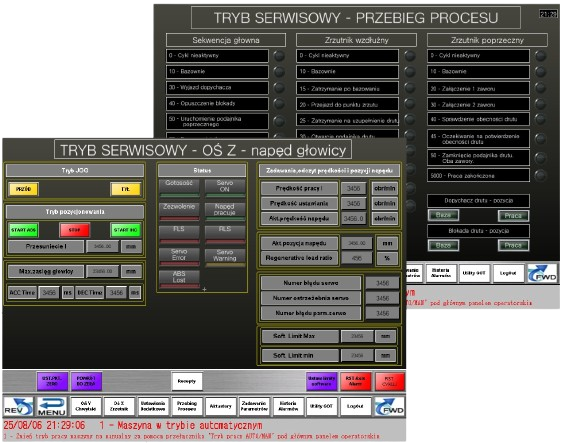
Task: Switch to Przebieg Procesu screen
Action: tap(187, 406)
